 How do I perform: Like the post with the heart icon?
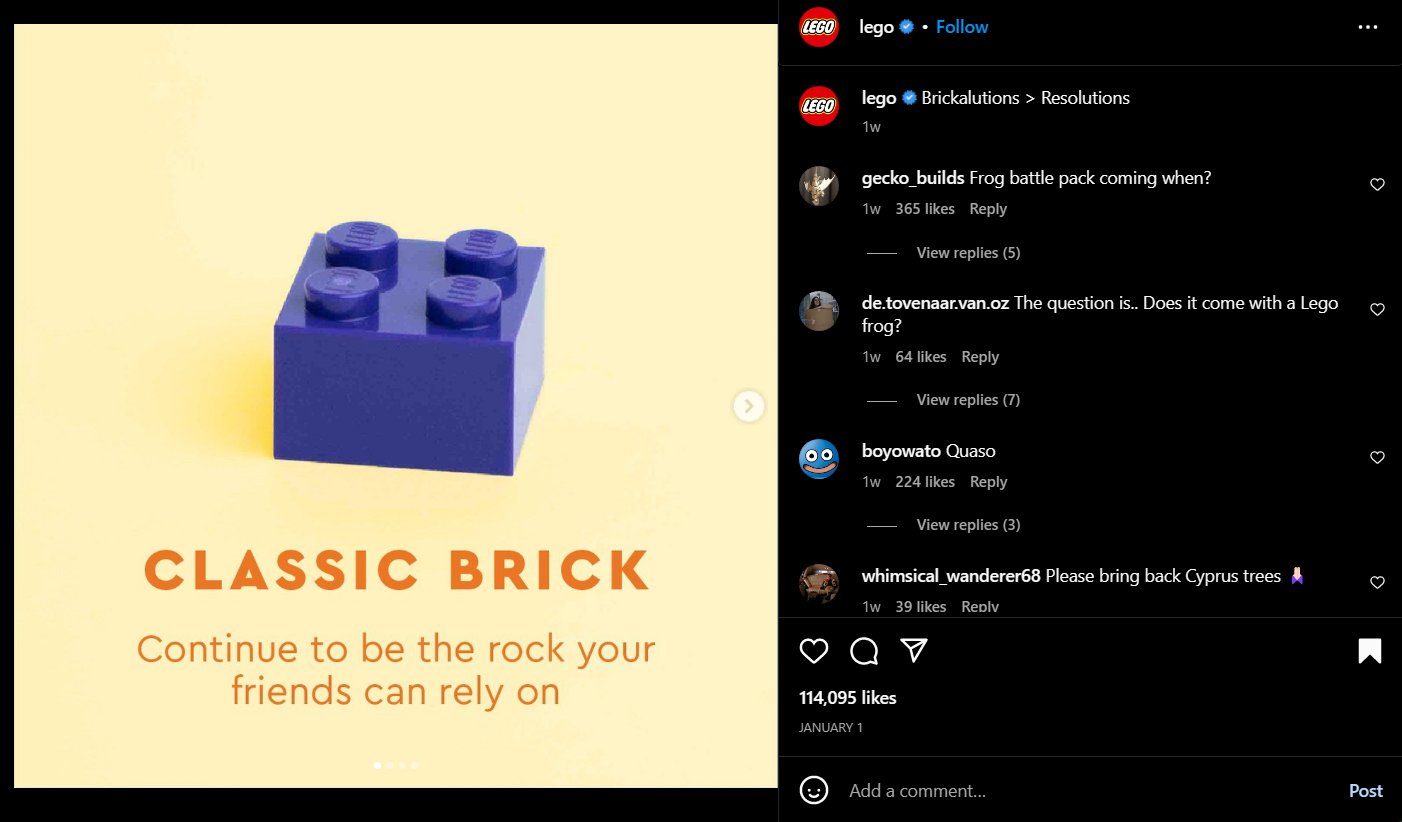tap(814, 652)
